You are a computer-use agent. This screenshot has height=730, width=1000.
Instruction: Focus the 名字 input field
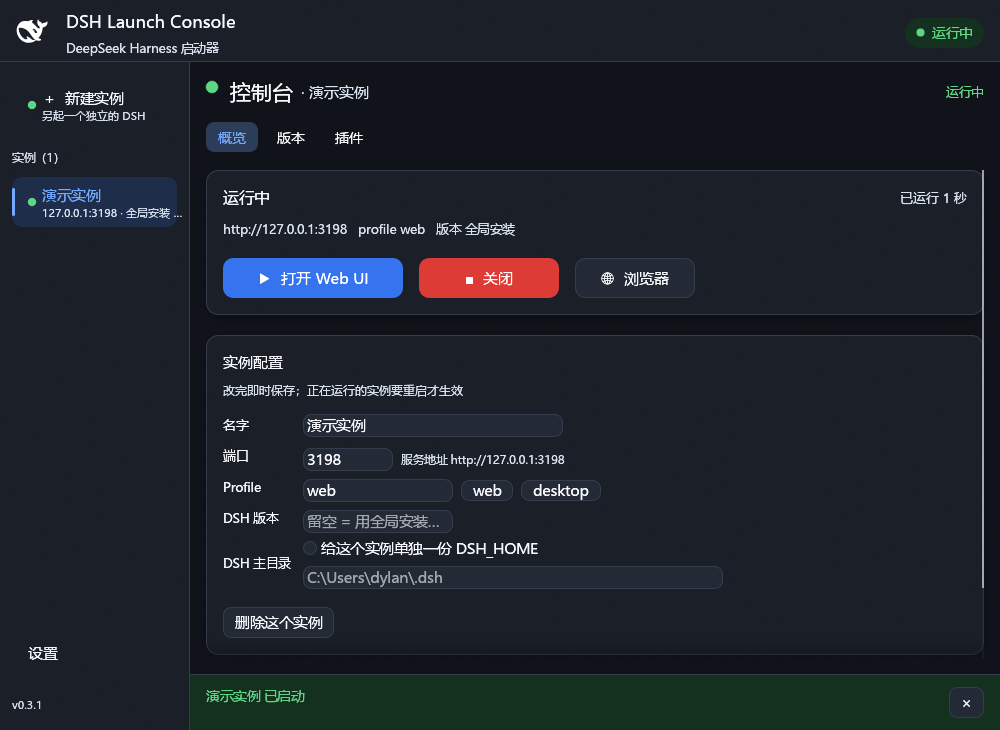(x=432, y=425)
